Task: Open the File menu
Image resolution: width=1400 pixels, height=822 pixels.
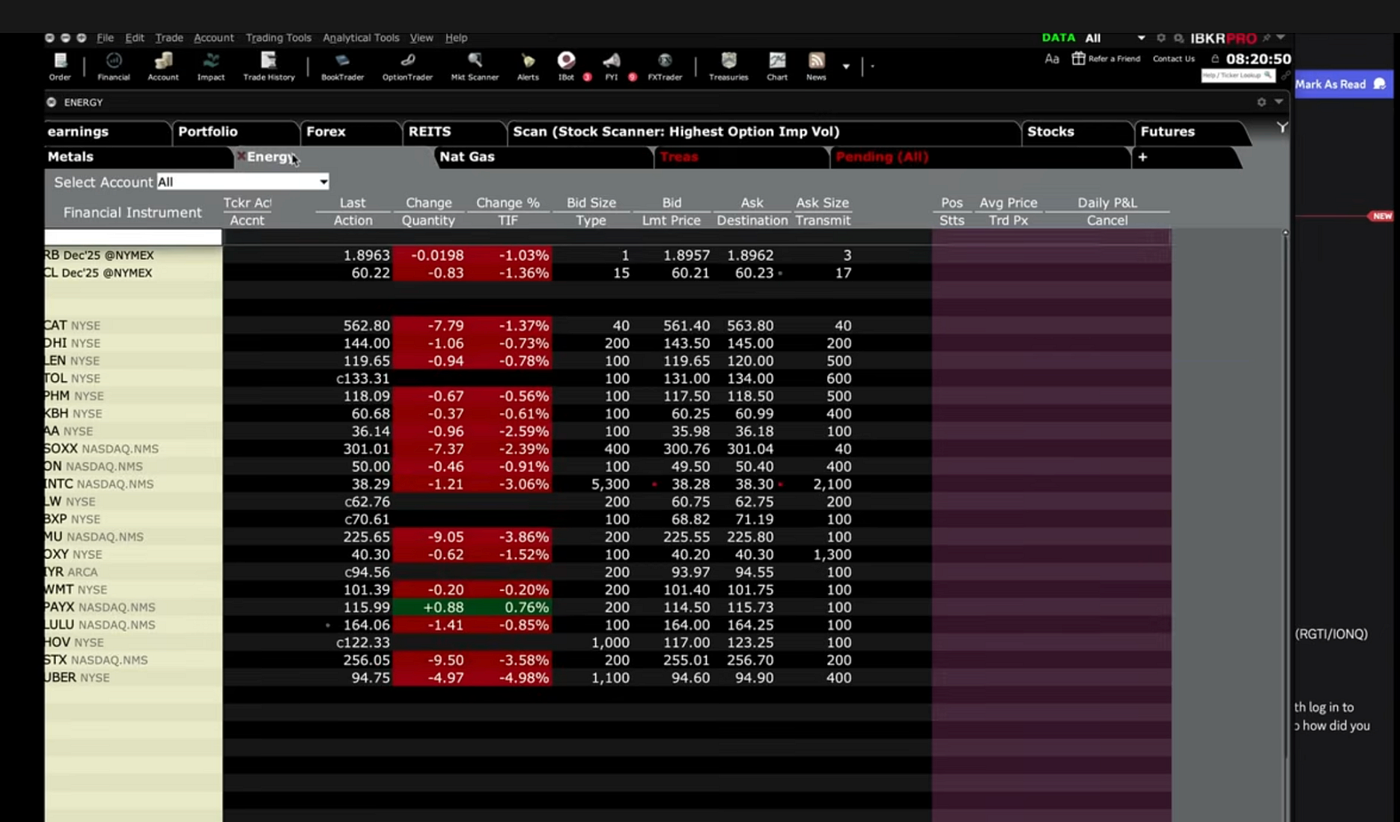Action: [x=105, y=38]
